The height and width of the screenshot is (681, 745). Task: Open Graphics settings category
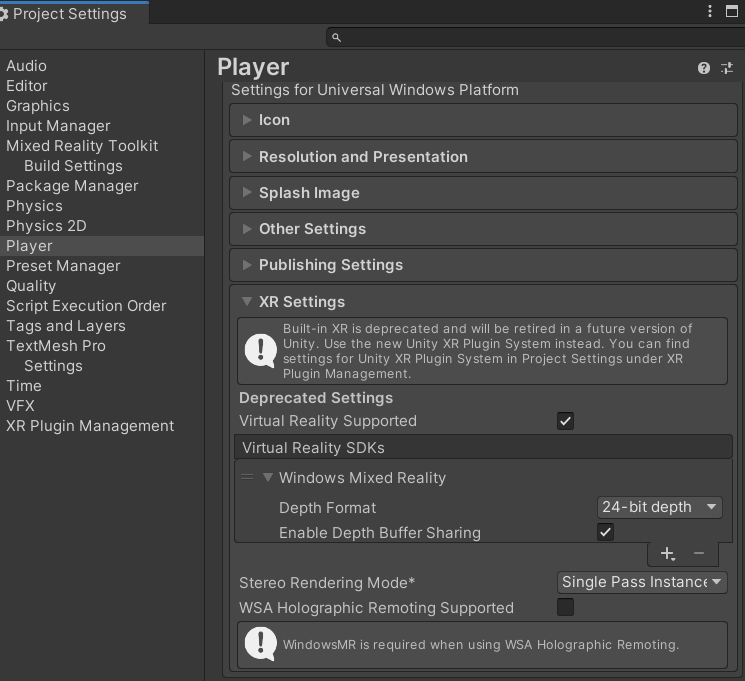click(x=38, y=106)
